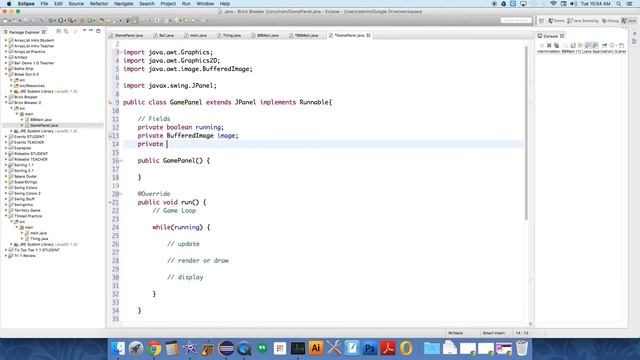The image size is (640, 360).
Task: Collapse Thread Practice project
Action: [x=6, y=216]
